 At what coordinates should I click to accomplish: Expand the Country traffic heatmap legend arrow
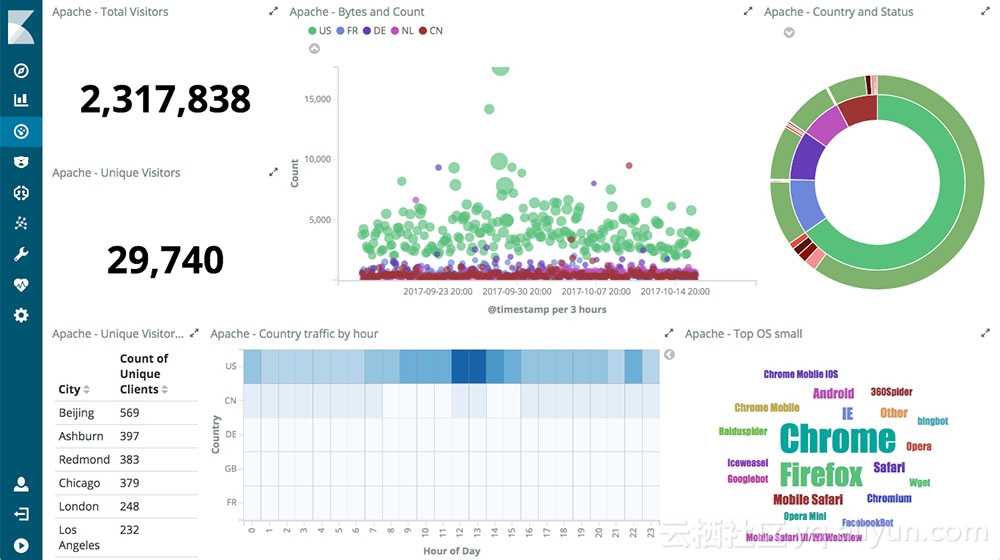669,355
